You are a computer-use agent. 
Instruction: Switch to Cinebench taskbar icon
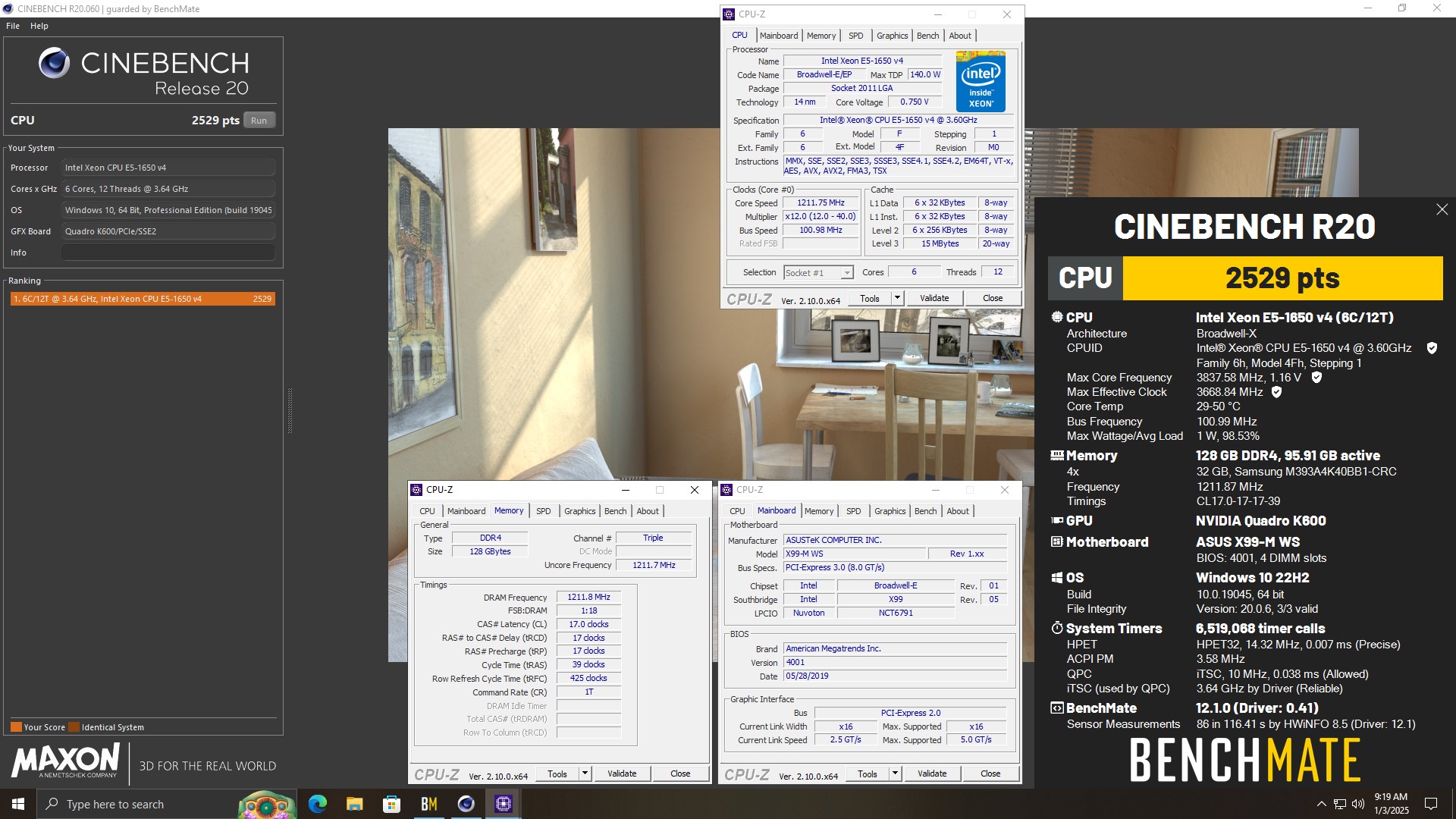[x=466, y=804]
